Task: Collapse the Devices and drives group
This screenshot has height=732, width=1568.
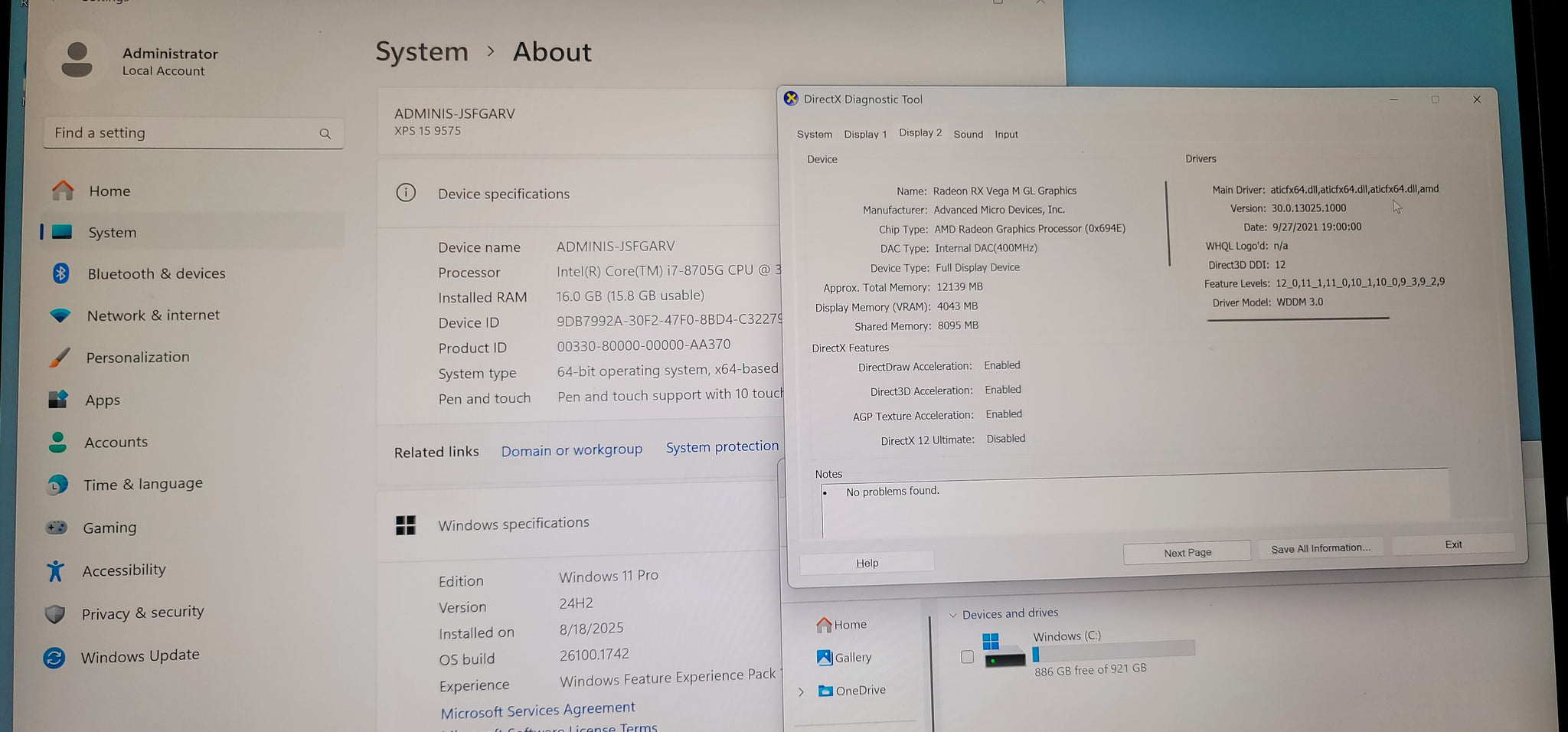Action: coord(953,615)
